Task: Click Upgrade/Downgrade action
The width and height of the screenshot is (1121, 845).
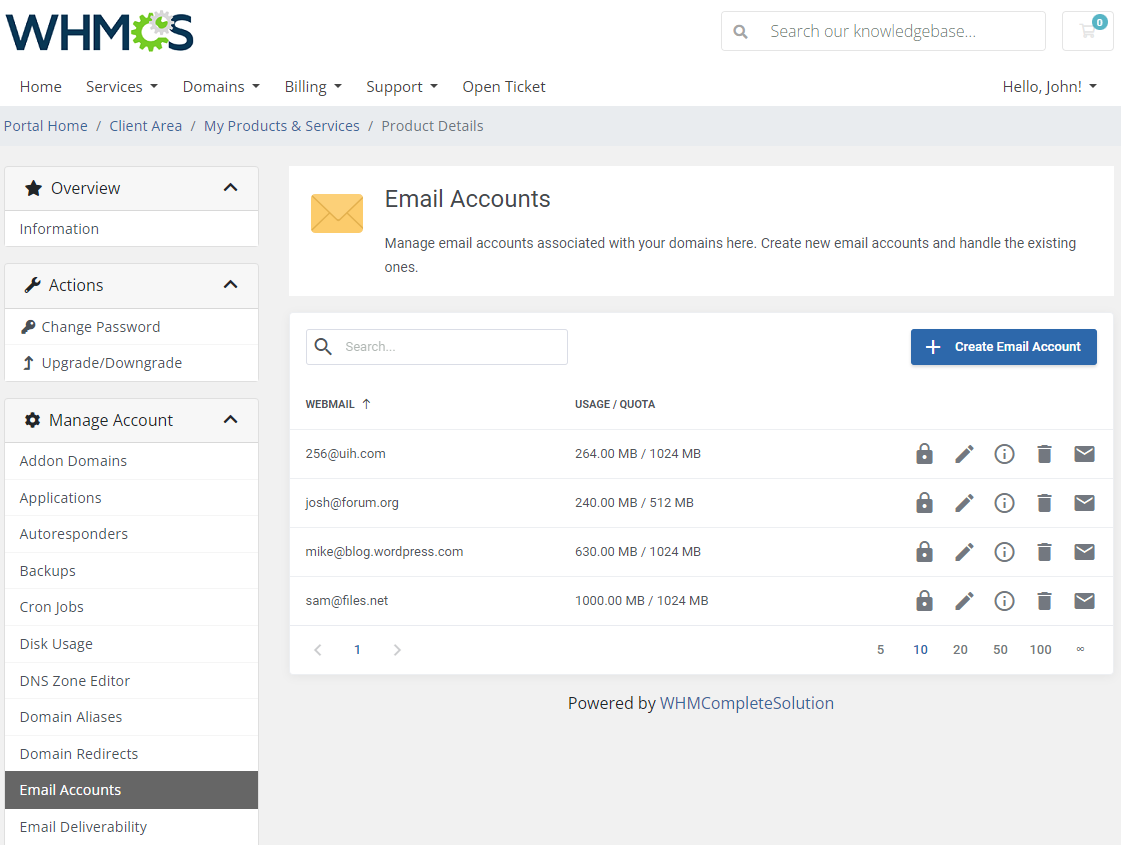Action: point(132,363)
